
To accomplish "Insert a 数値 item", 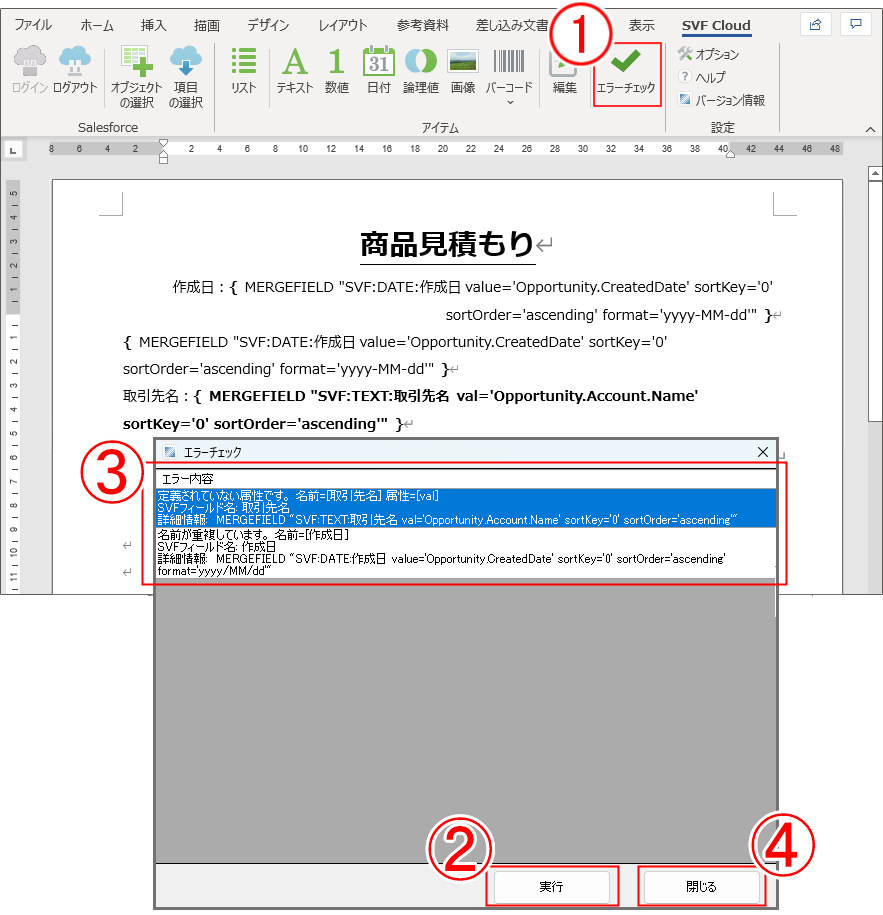I will (337, 70).
